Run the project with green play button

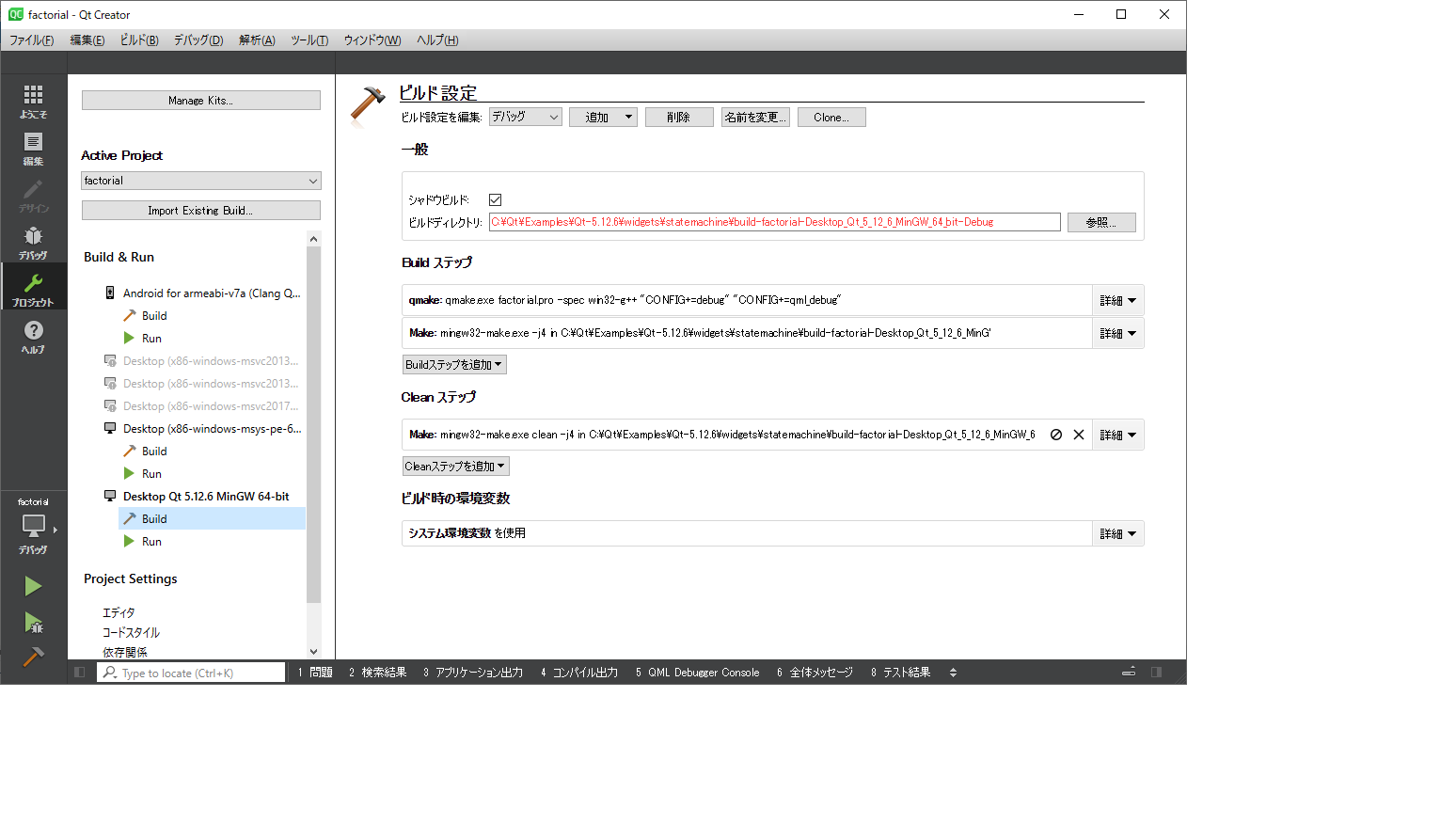tap(33, 586)
